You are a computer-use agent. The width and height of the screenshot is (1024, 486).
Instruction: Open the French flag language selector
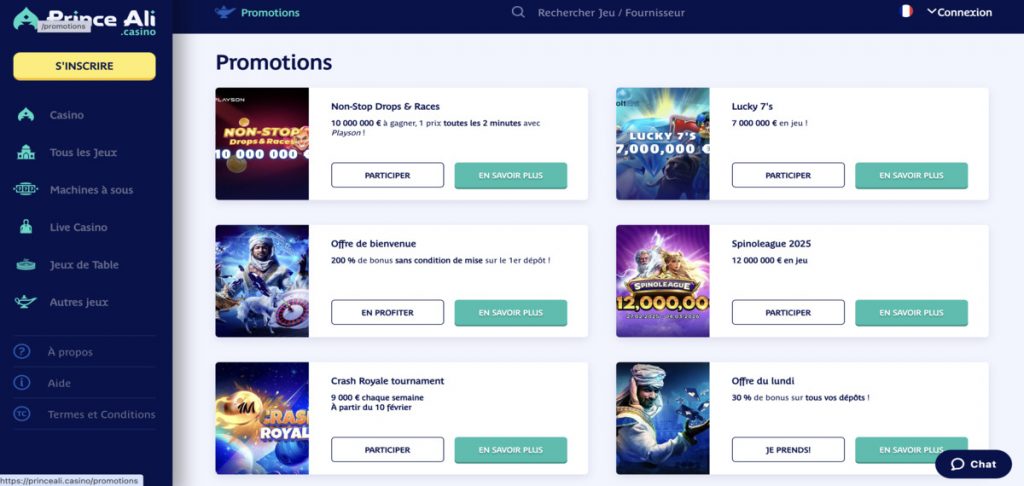point(907,12)
